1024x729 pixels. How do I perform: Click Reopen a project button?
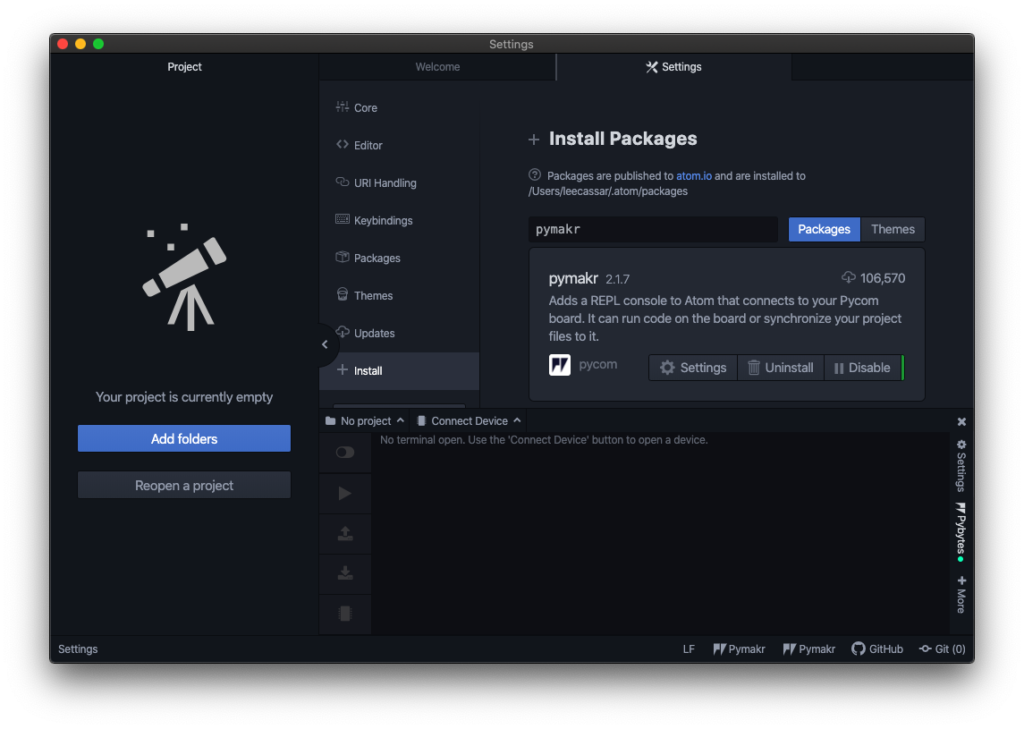coord(184,485)
